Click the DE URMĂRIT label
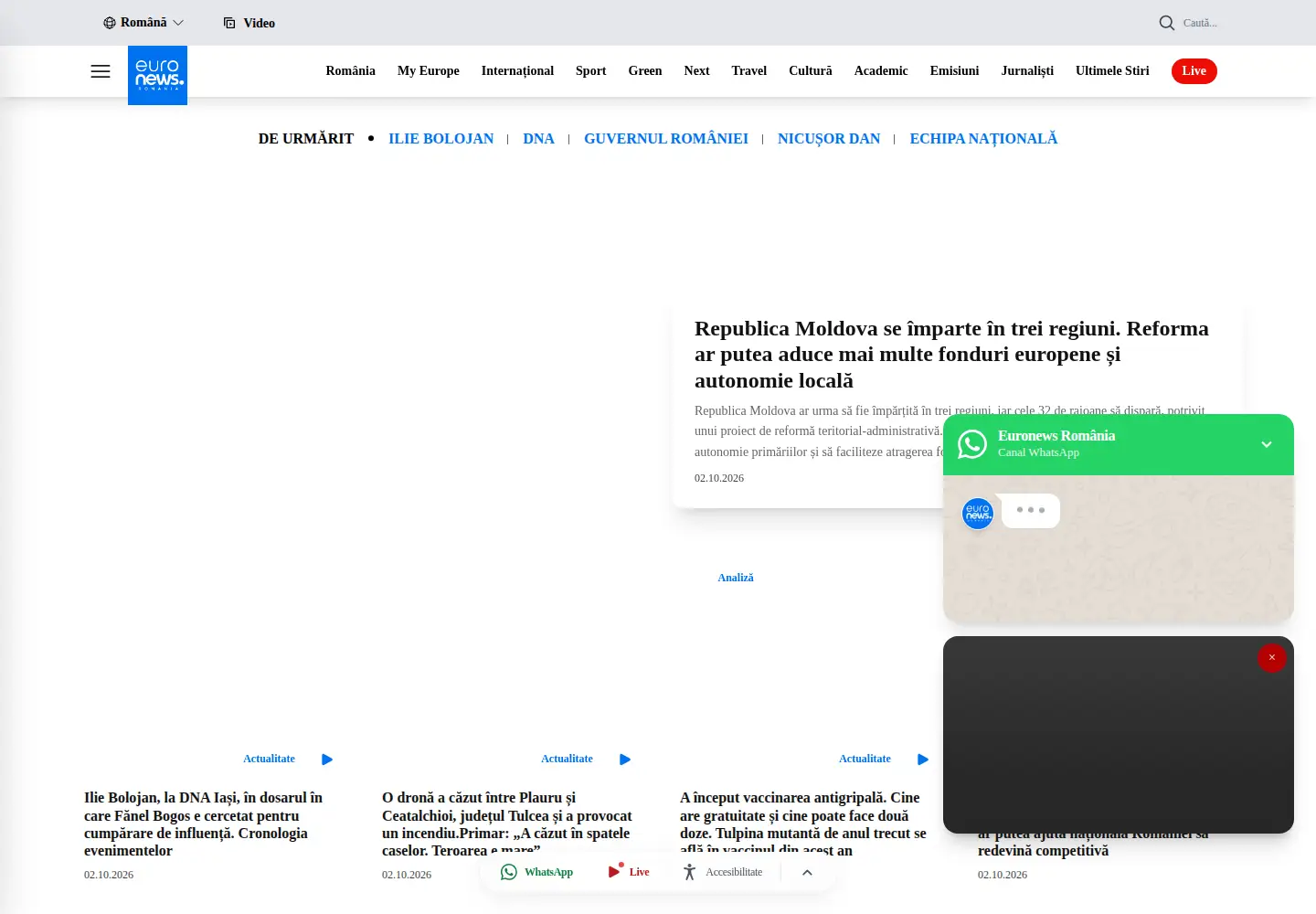Viewport: 1316px width, 914px height. click(306, 139)
